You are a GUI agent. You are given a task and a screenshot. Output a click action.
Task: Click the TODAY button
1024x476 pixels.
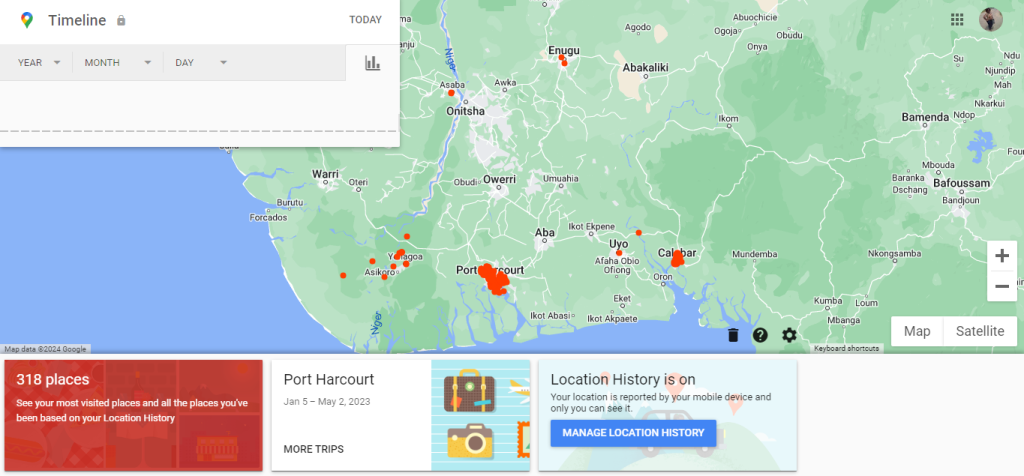tap(365, 20)
